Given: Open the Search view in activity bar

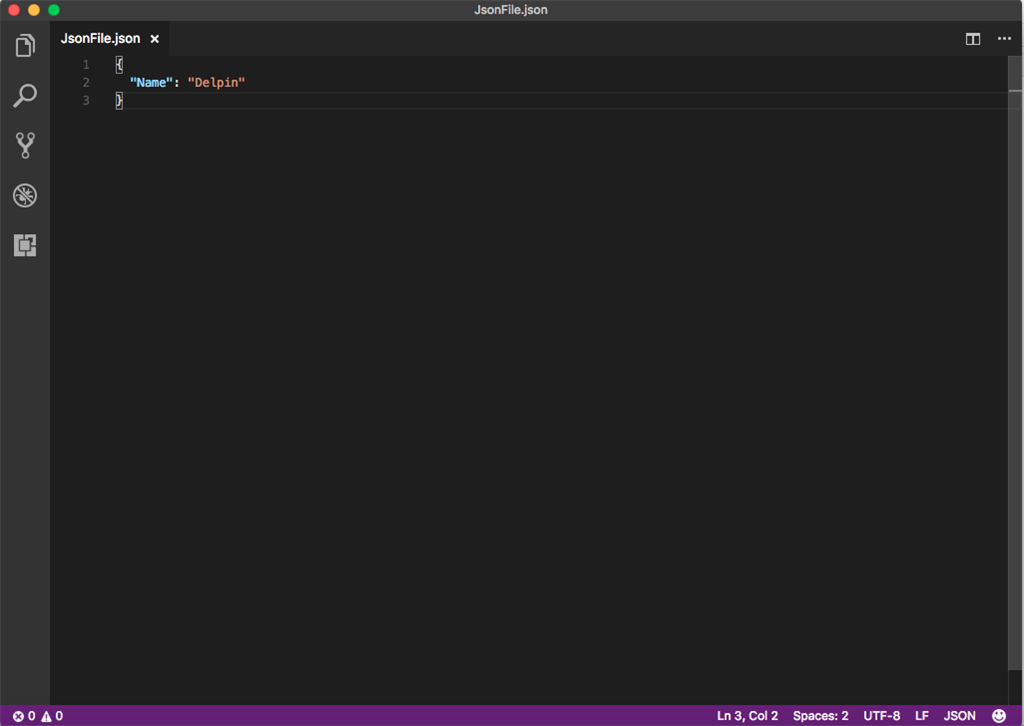Looking at the screenshot, I should (25, 95).
